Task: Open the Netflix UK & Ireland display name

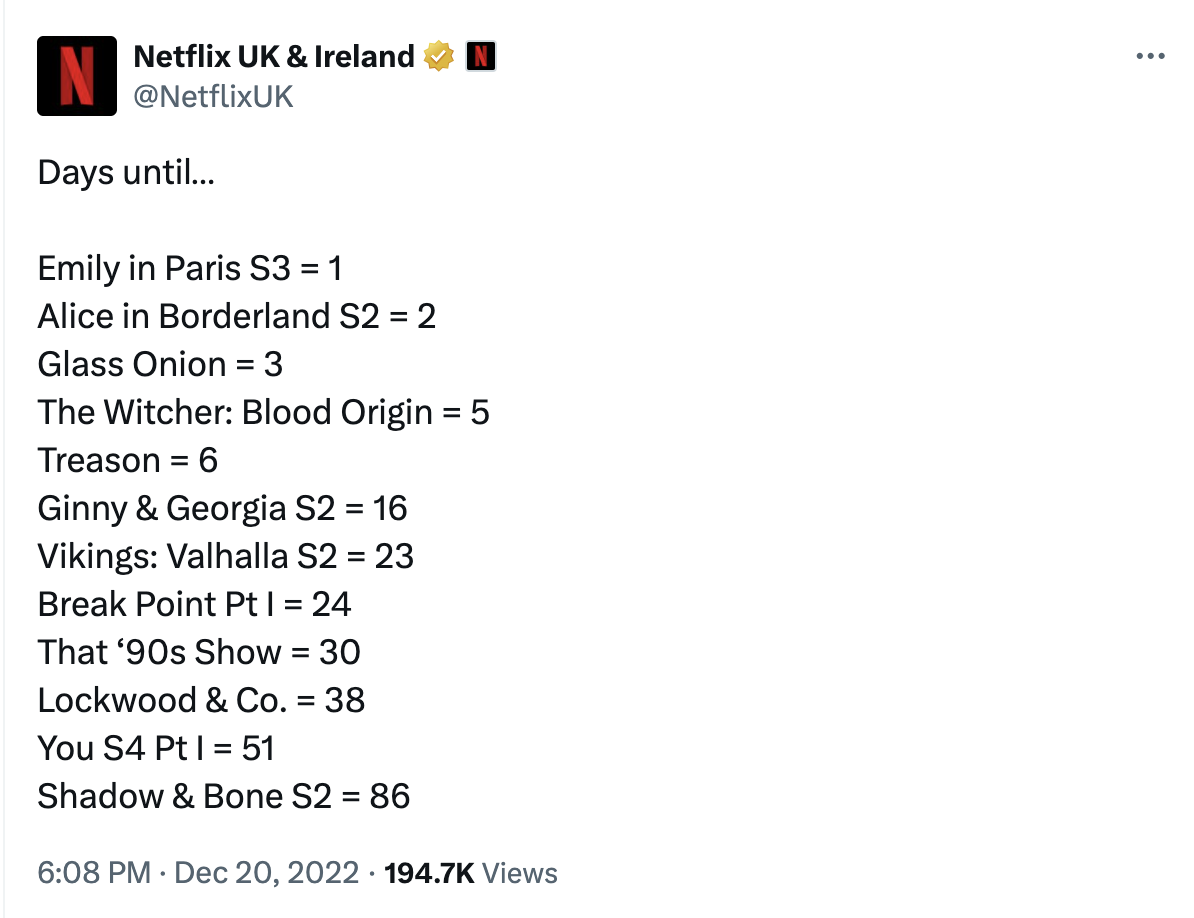Action: tap(274, 57)
